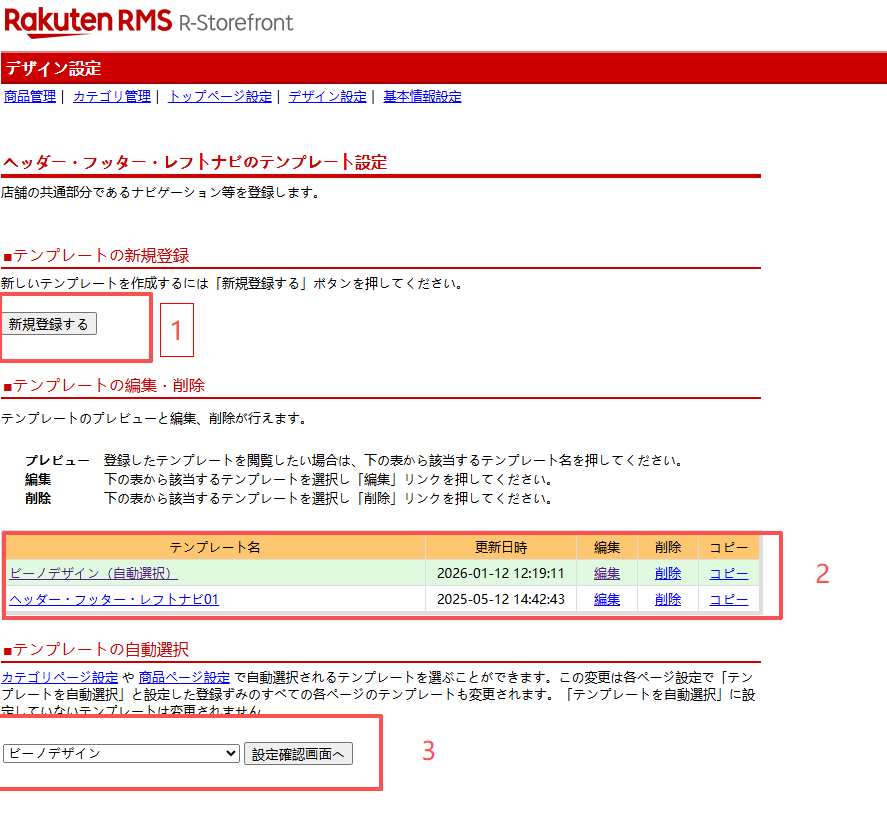Click the 更新日時 column header
This screenshot has height=831, width=887.
501,547
